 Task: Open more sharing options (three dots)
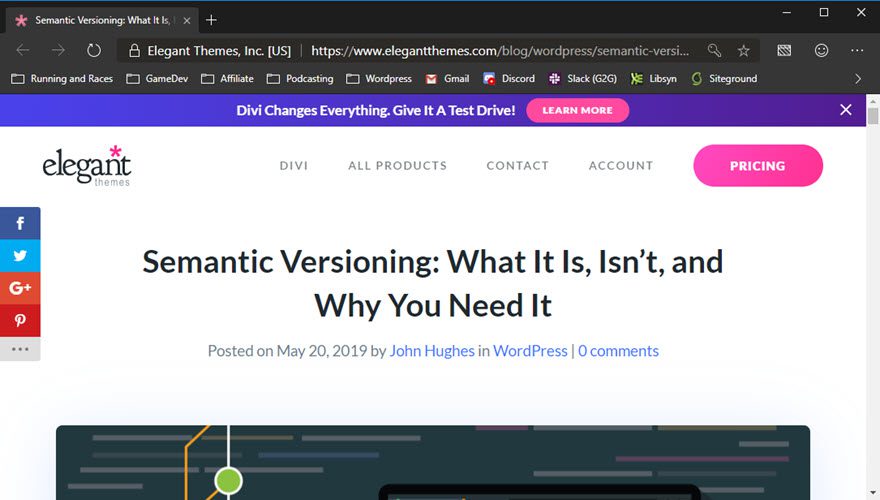click(20, 349)
